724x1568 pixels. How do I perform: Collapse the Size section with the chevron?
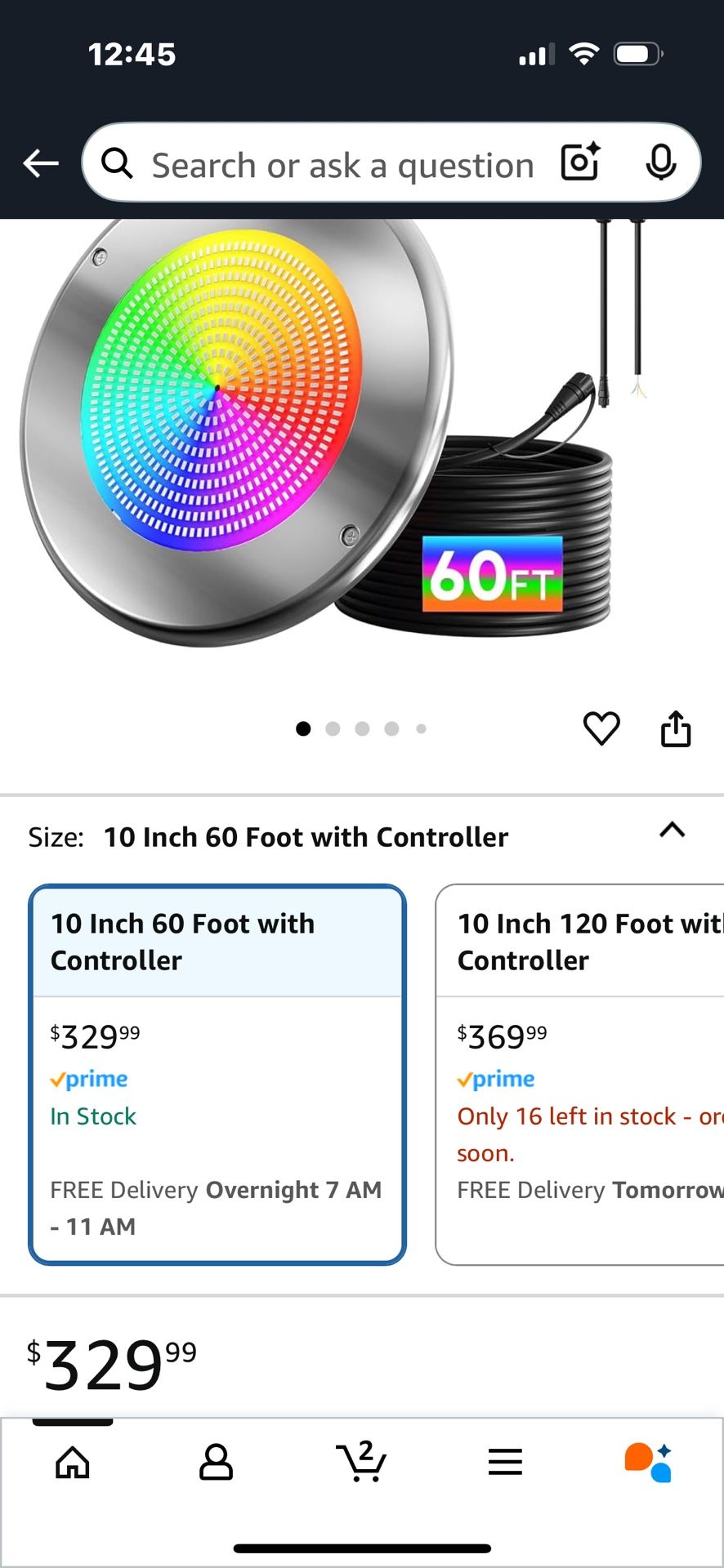pos(672,831)
